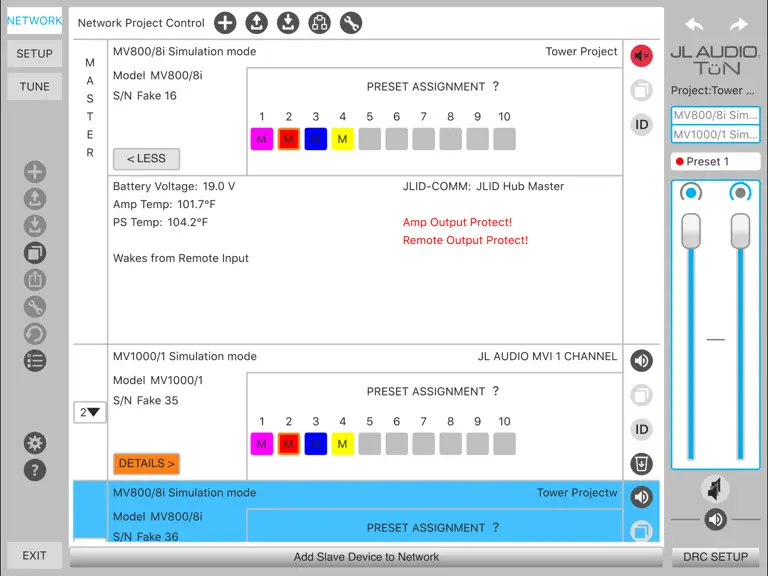This screenshot has height=576, width=768.
Task: Open the Preset 1 selector
Action: coord(715,162)
